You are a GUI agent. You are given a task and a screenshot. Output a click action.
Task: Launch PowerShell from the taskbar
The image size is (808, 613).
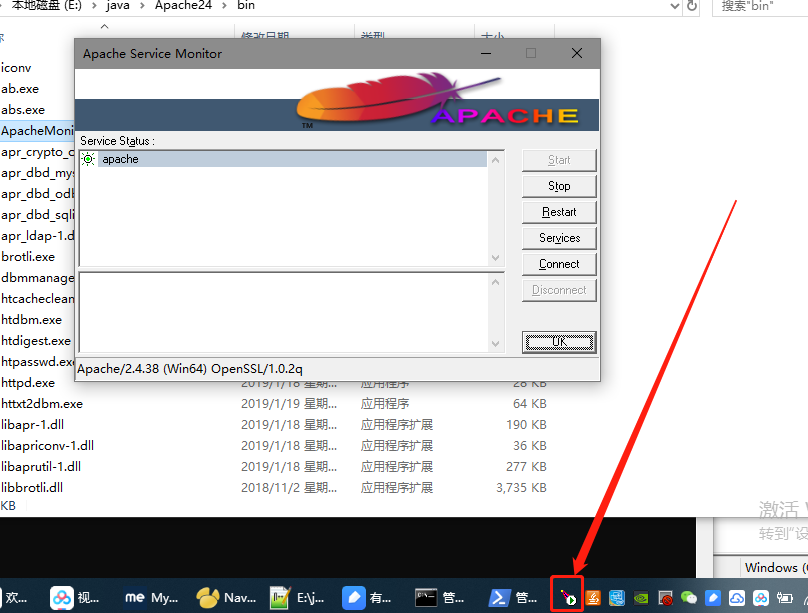tap(499, 597)
